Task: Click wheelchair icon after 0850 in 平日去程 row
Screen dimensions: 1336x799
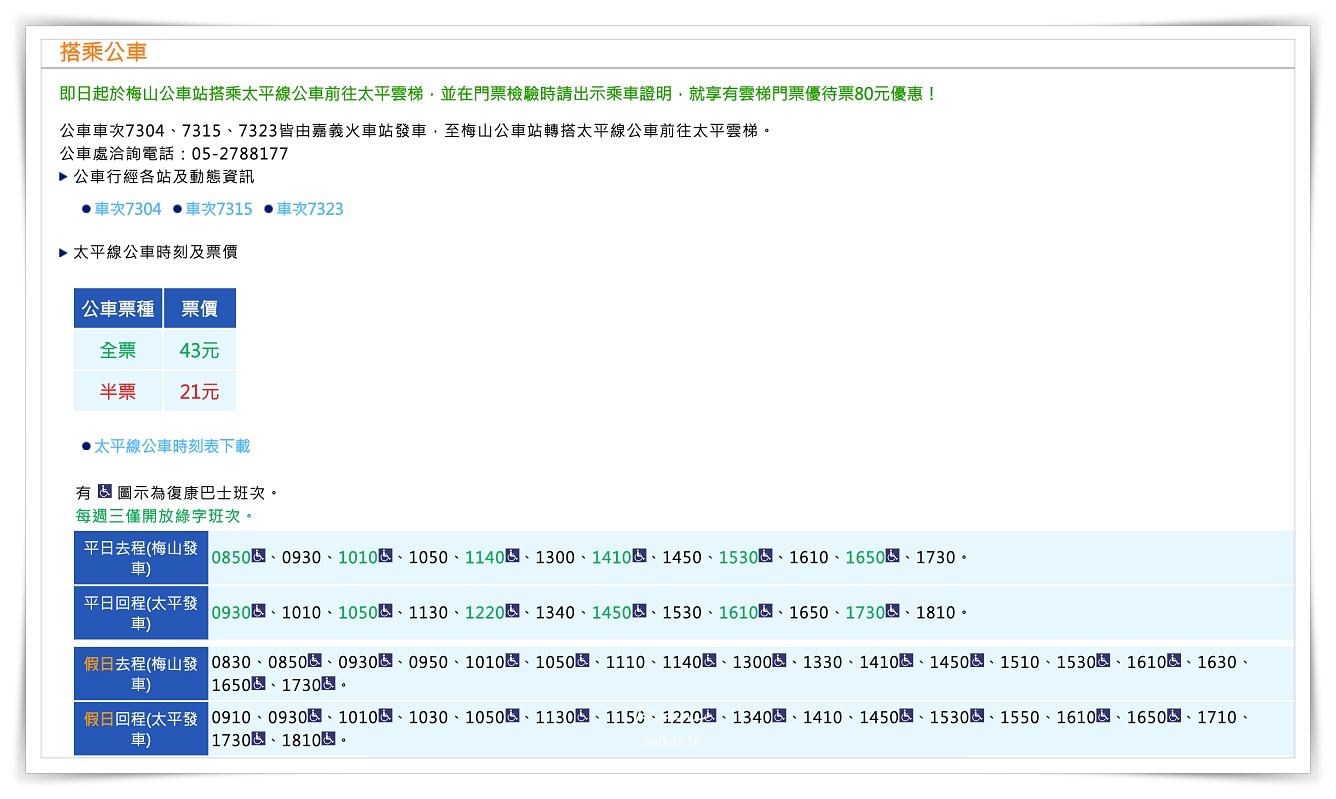Action: (x=258, y=556)
